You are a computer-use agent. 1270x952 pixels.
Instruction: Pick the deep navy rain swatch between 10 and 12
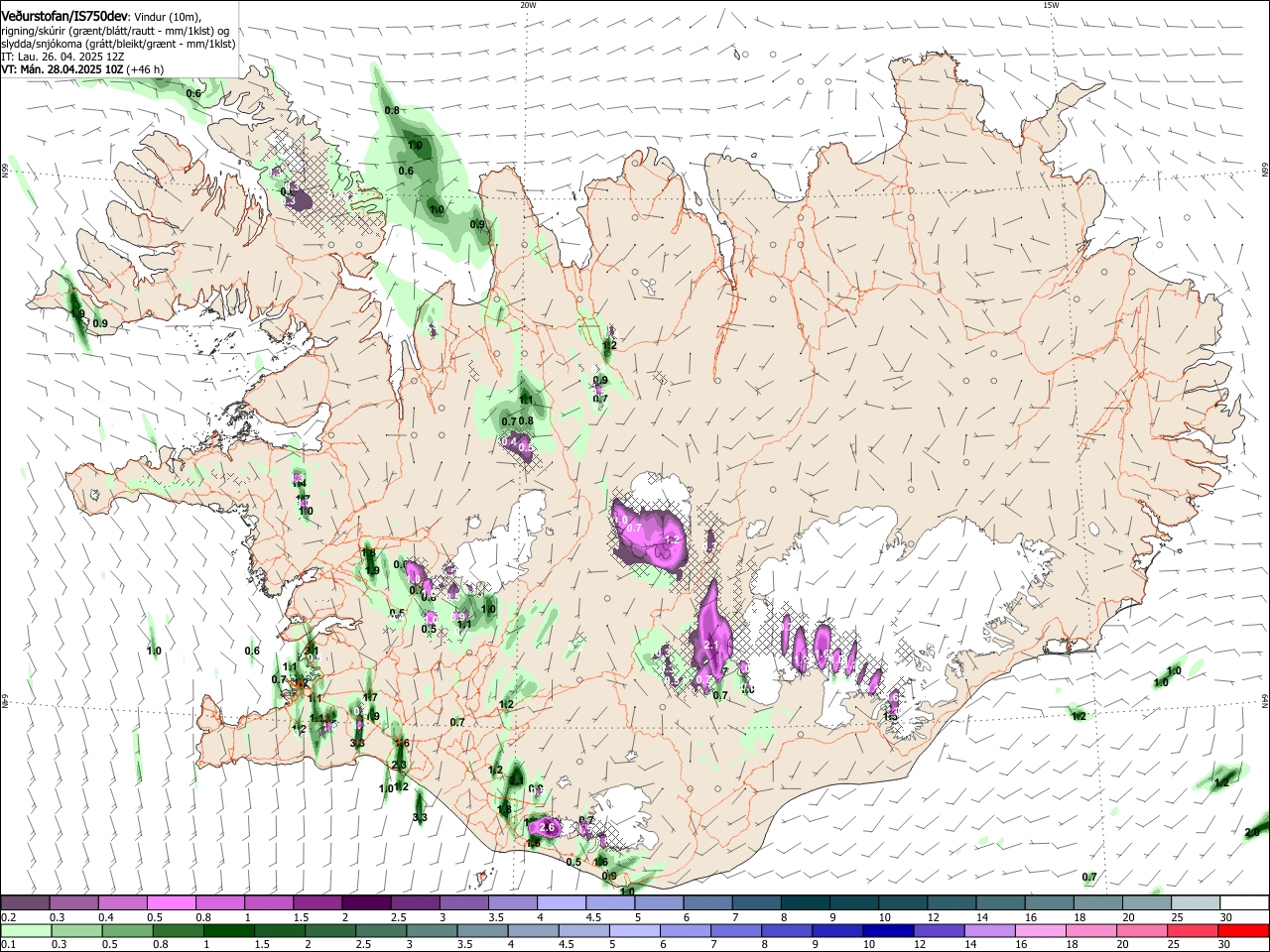click(887, 930)
